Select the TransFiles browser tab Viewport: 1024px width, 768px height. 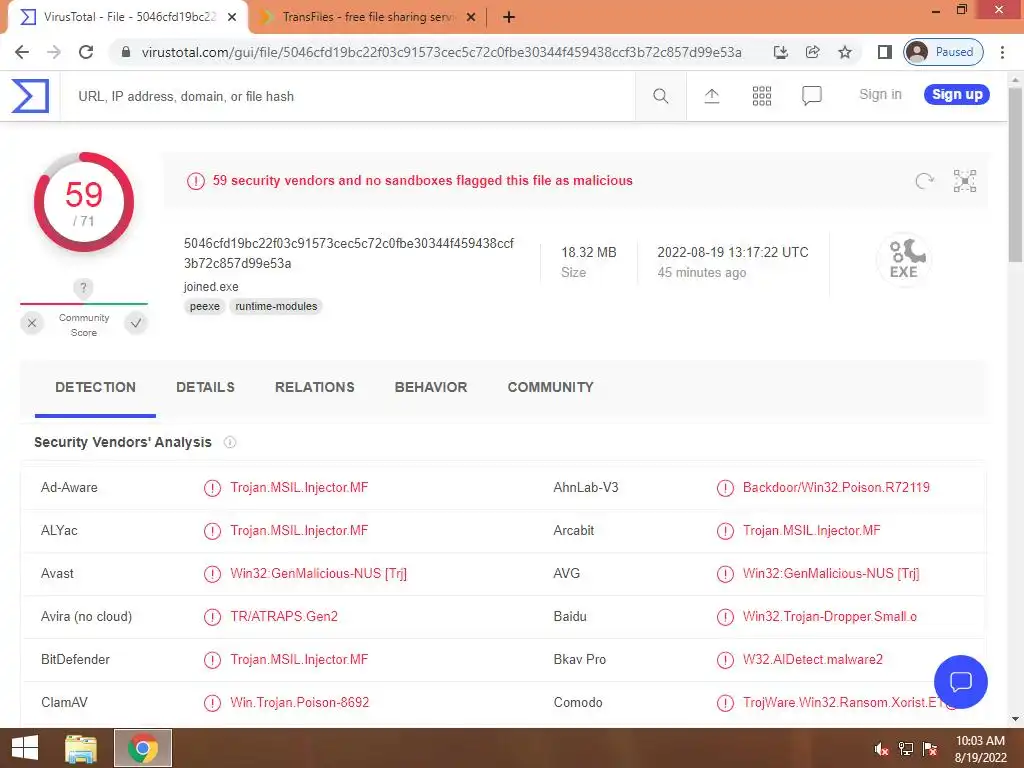click(368, 17)
